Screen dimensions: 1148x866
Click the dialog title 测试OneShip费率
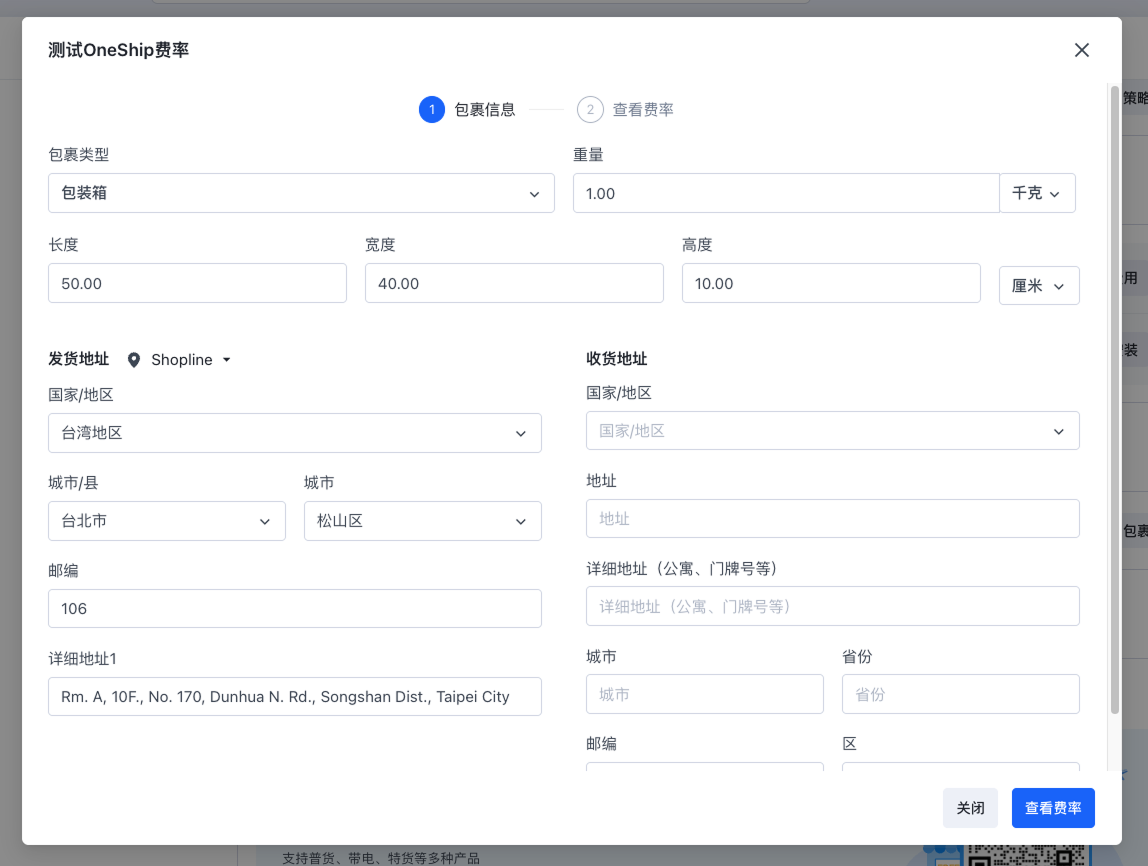click(119, 50)
